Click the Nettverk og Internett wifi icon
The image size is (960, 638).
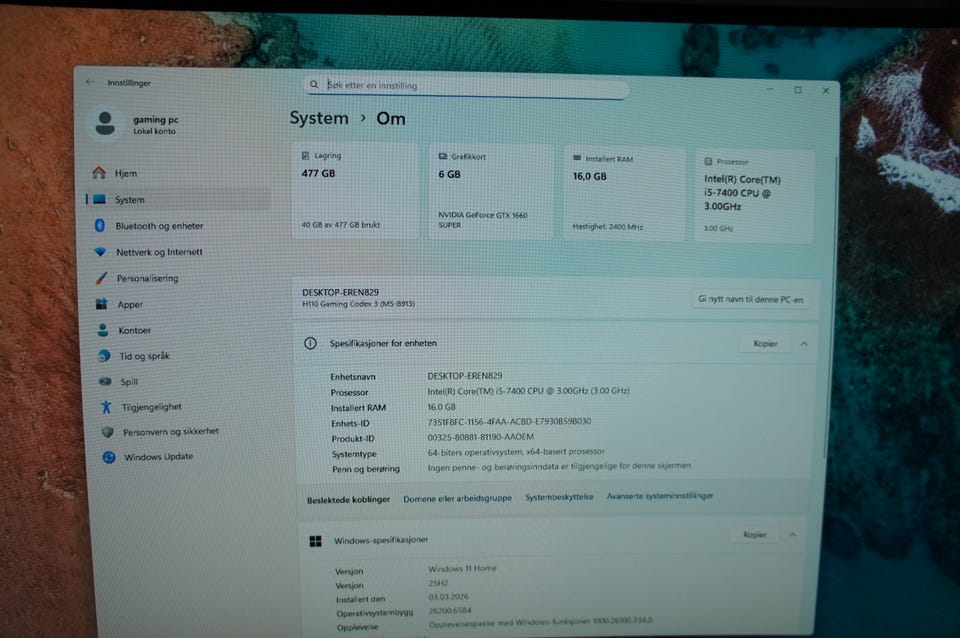click(x=100, y=252)
